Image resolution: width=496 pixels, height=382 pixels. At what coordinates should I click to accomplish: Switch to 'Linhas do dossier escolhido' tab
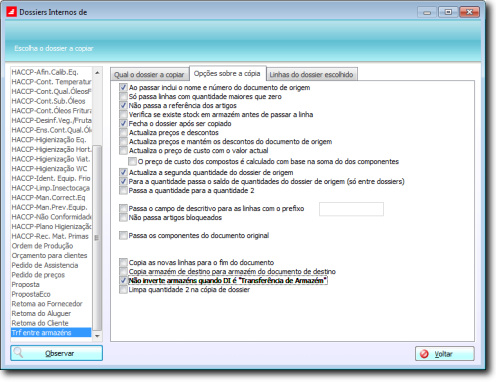[311, 75]
